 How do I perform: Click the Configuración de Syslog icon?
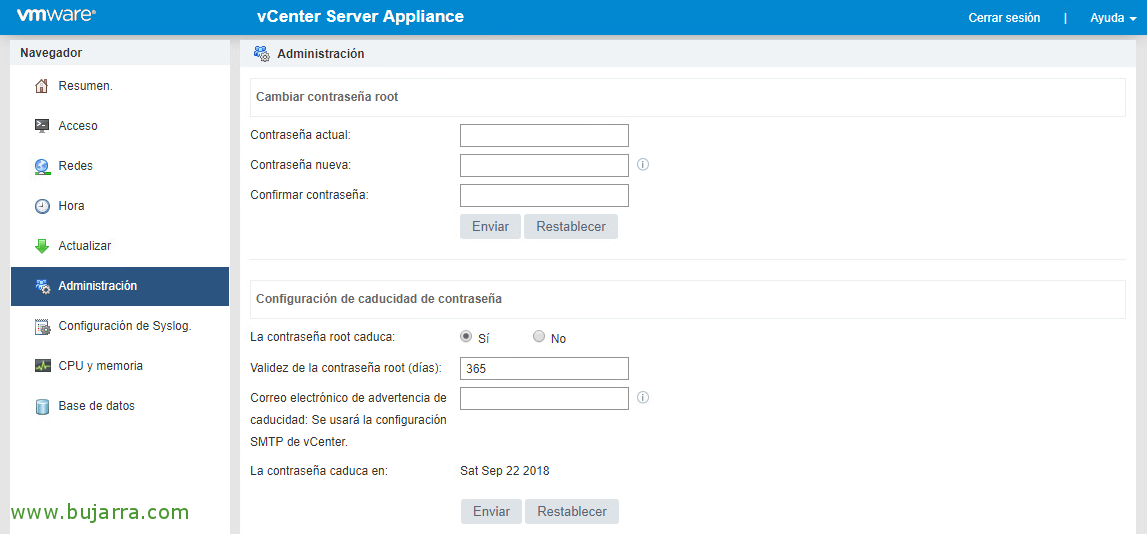click(42, 326)
